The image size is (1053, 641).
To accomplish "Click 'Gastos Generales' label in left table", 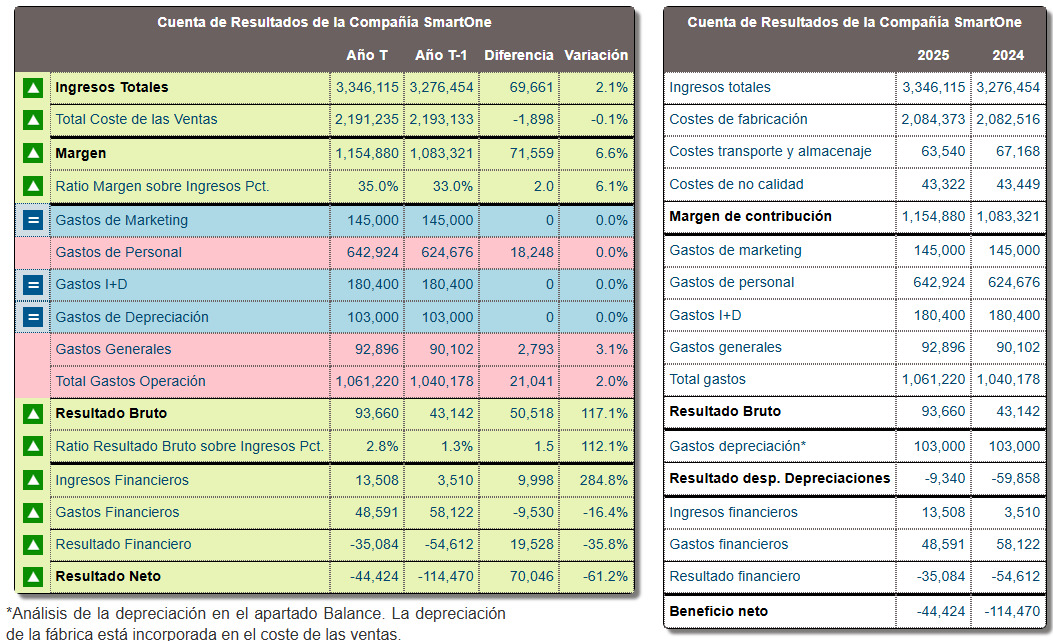I will 113,349.
